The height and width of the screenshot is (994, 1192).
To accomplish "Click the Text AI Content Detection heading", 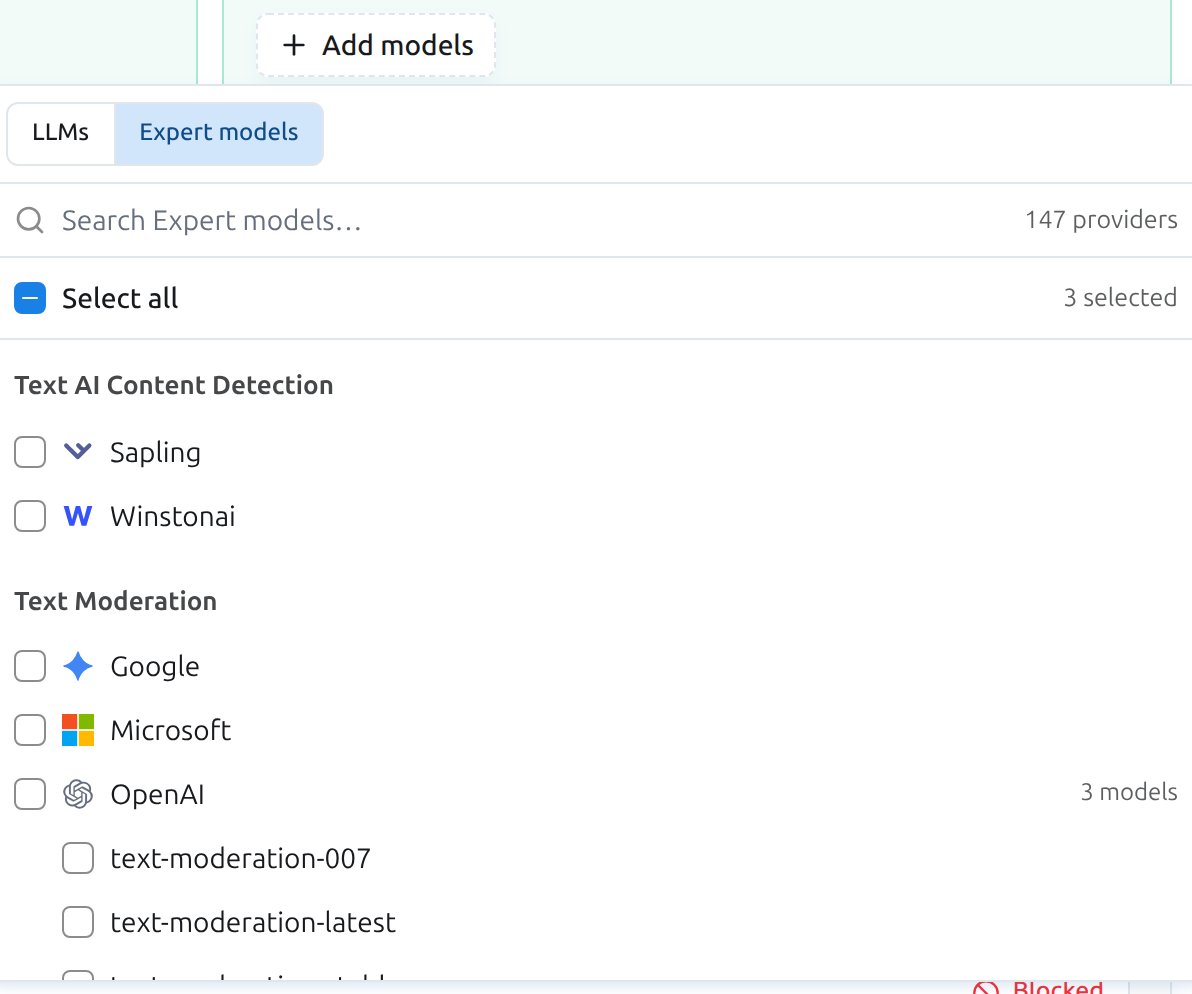I will 173,385.
